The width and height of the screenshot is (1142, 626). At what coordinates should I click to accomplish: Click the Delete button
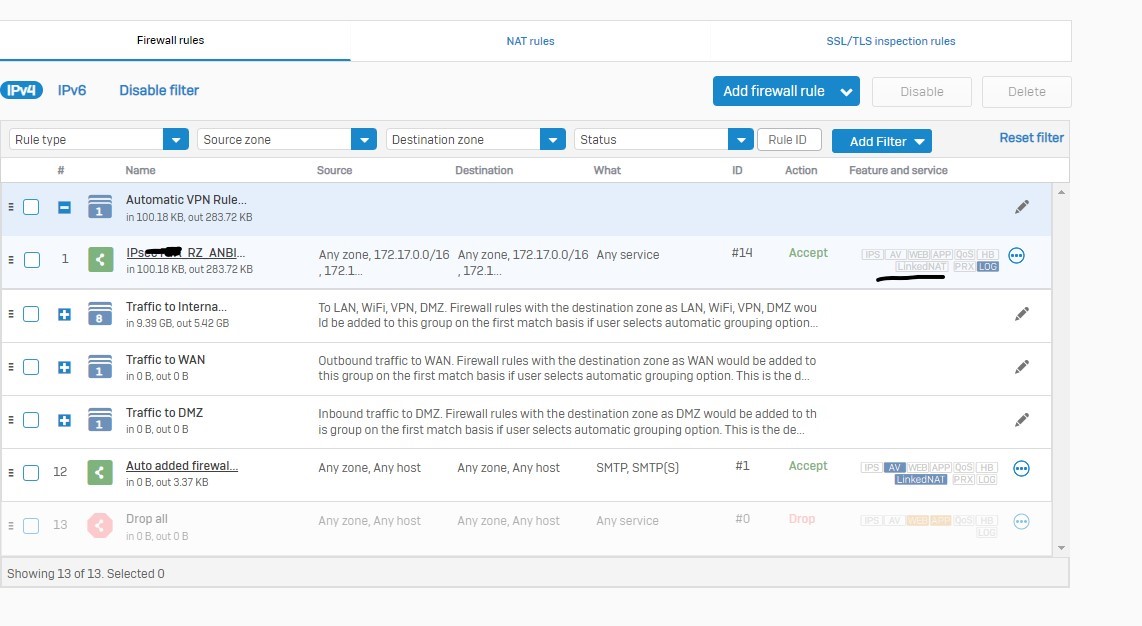click(1026, 92)
